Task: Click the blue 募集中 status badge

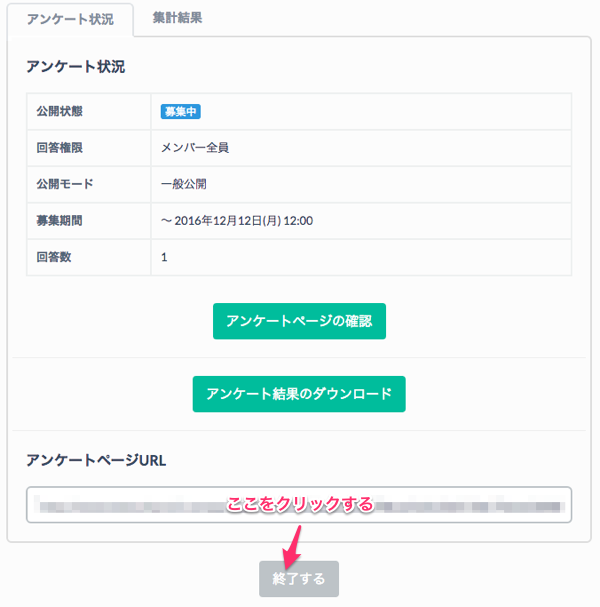Action: pos(181,111)
